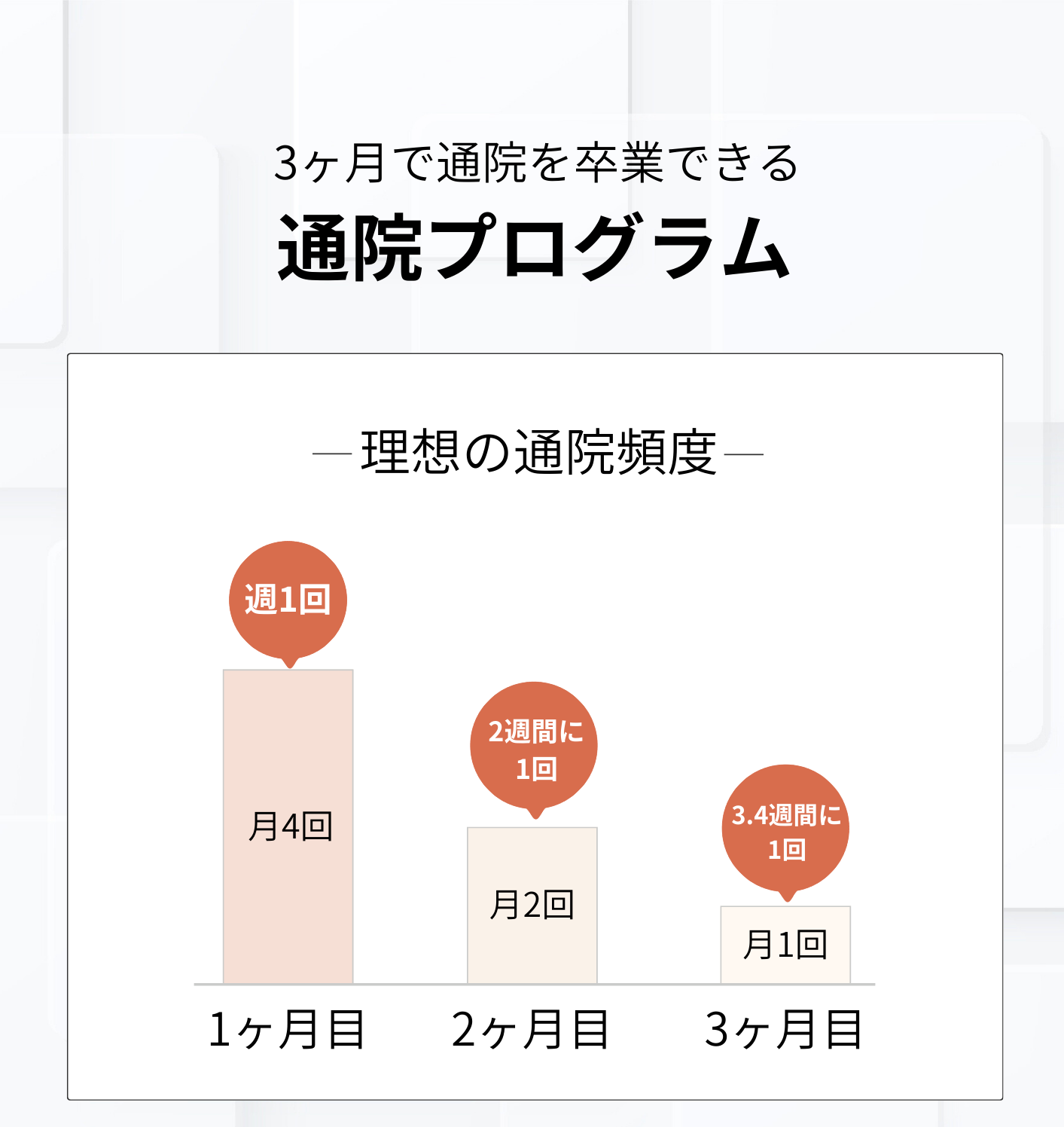Select the short 月1回 bar
Viewport: 1064px width, 1127px height.
(x=785, y=945)
